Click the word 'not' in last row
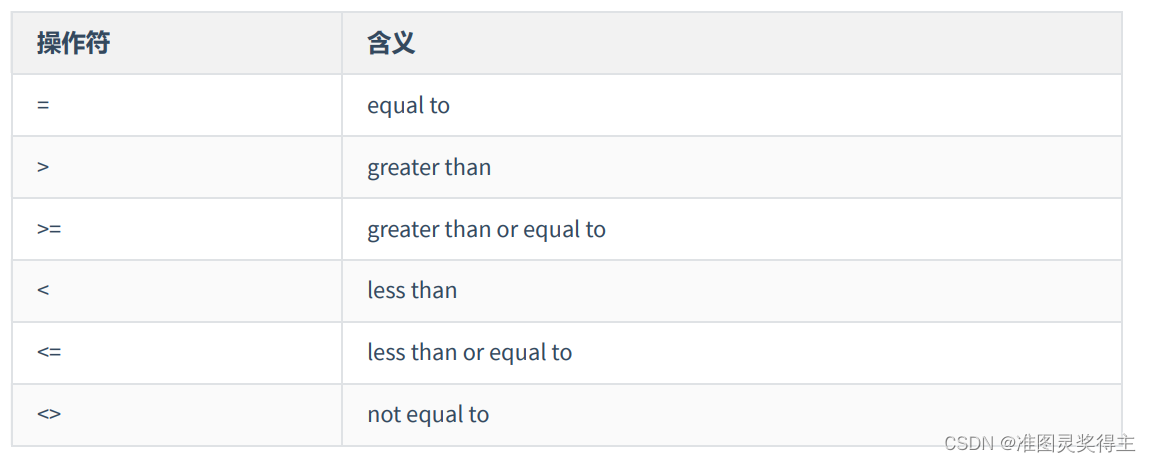Viewport: 1151px width, 462px height. coord(382,414)
